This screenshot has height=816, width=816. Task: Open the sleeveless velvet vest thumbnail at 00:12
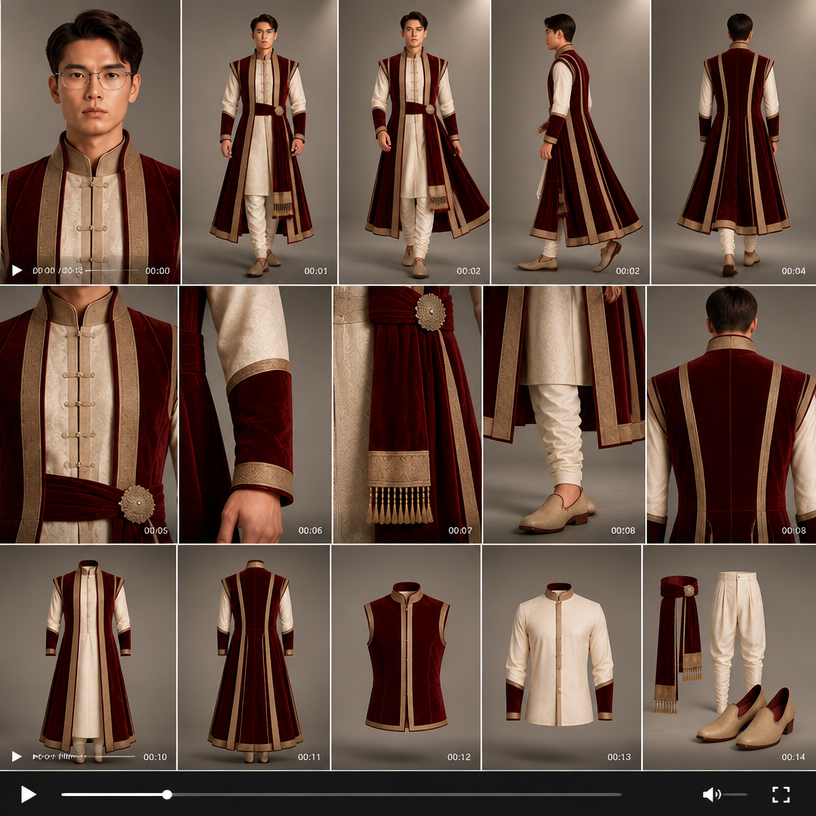[406, 657]
